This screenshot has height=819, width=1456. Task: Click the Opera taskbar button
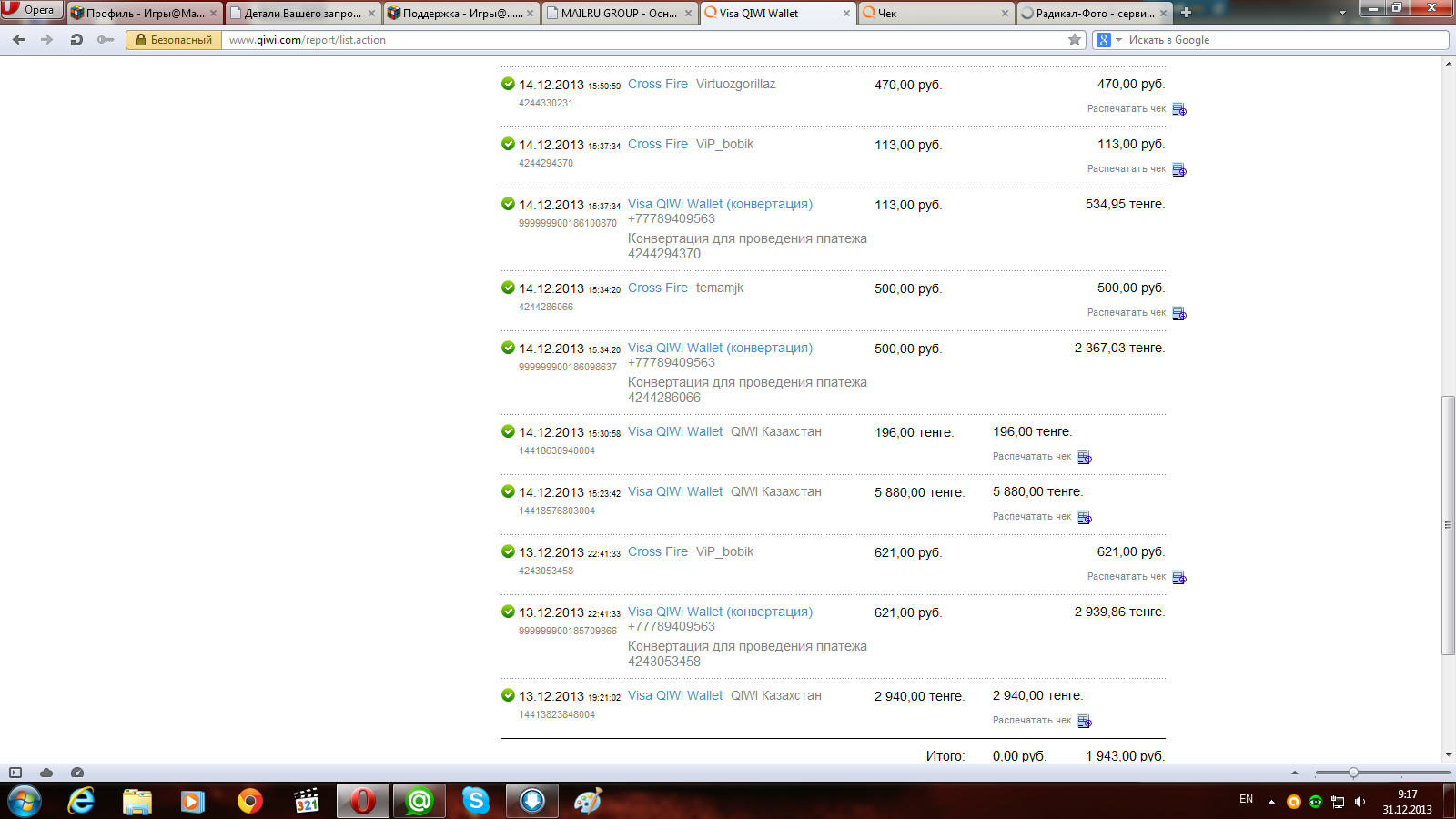coord(363,801)
